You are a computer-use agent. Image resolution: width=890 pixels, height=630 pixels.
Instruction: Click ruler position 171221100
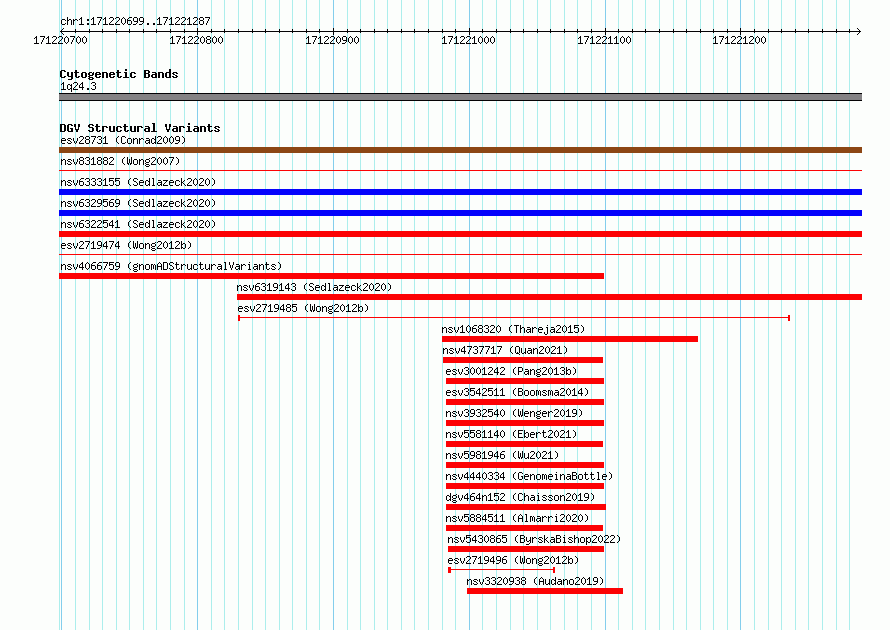coord(604,40)
